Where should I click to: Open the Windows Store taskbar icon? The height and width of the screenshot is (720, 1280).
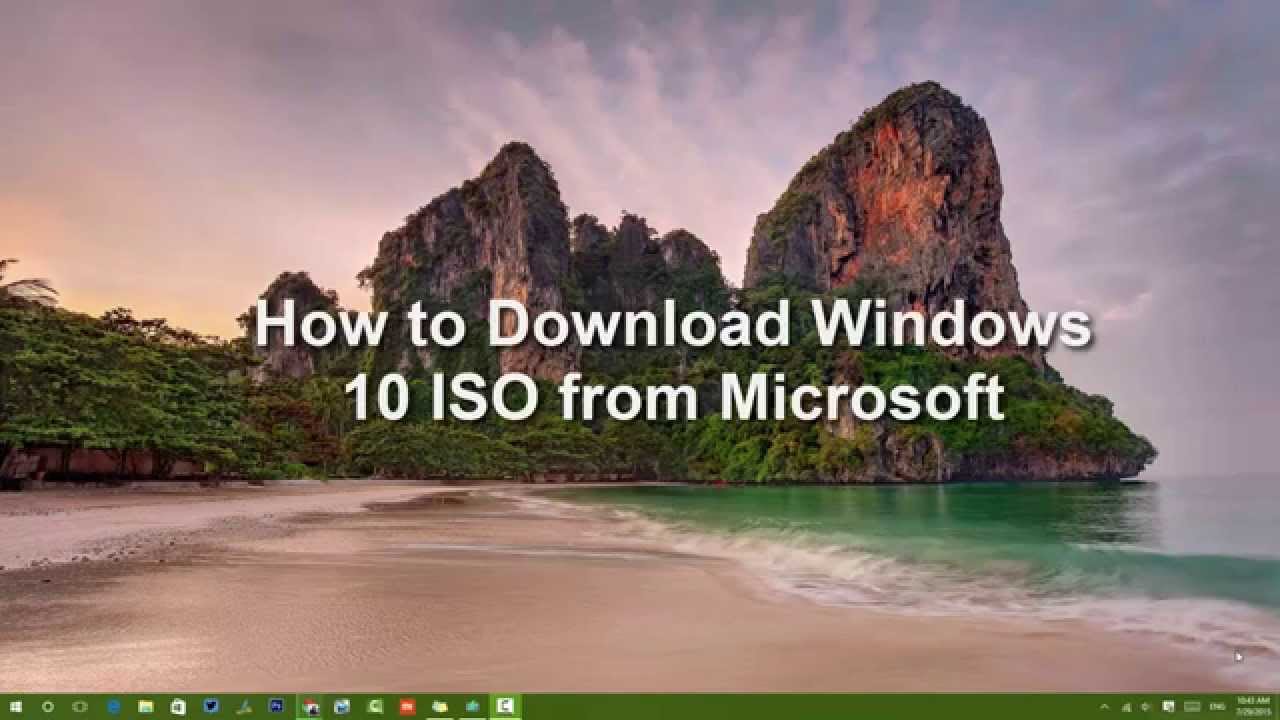[178, 706]
